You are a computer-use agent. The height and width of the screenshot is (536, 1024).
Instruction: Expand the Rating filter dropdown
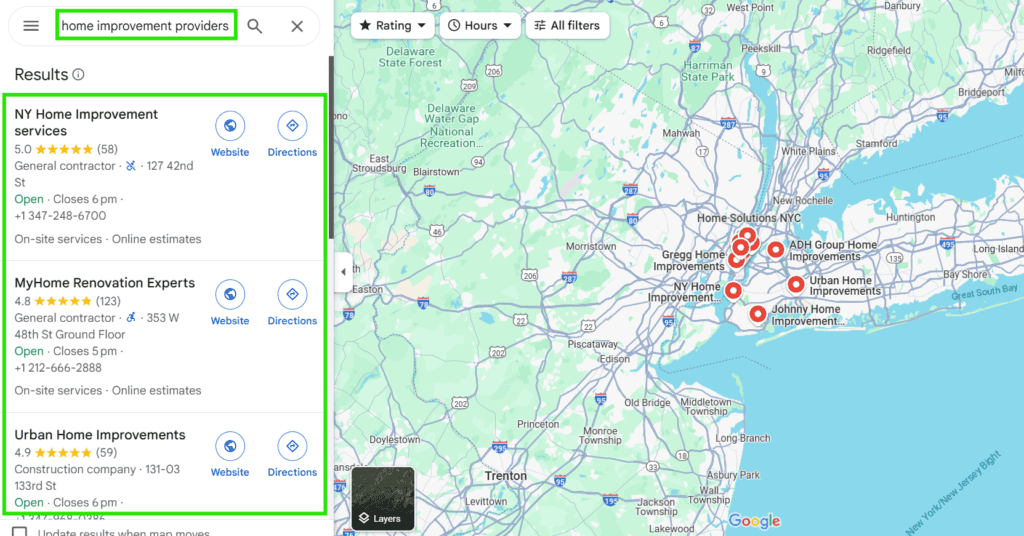(x=393, y=25)
